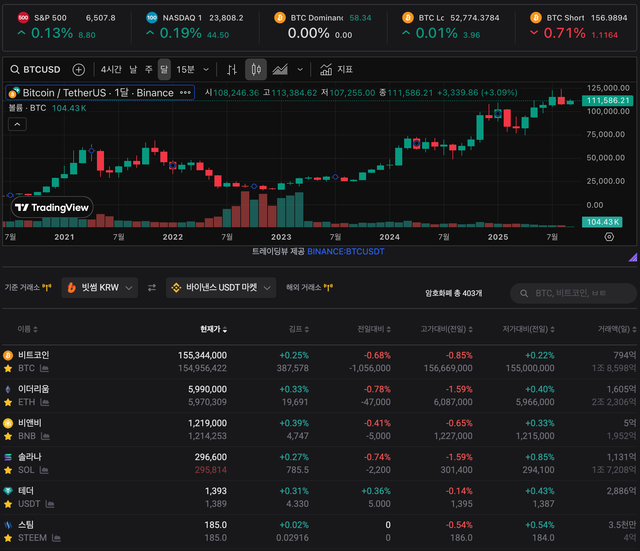
Task: Expand the chart style dropdown arrow
Action: pyautogui.click(x=300, y=69)
